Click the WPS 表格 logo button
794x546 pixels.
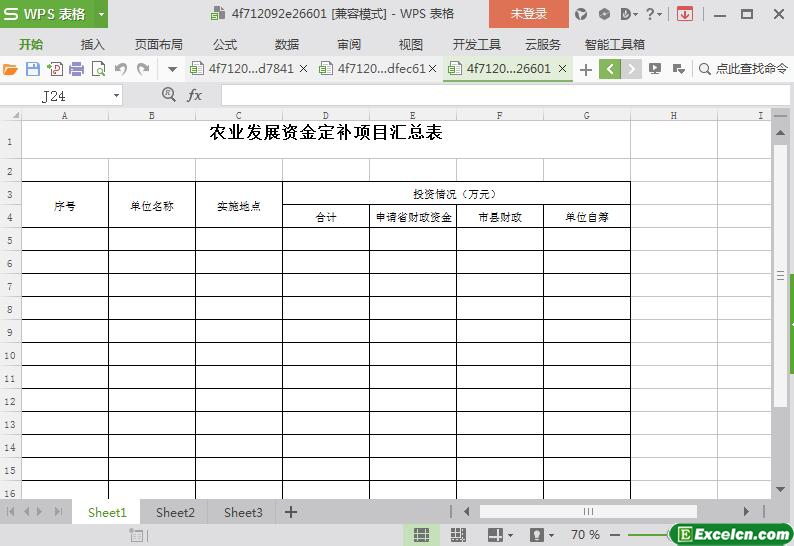pos(47,14)
